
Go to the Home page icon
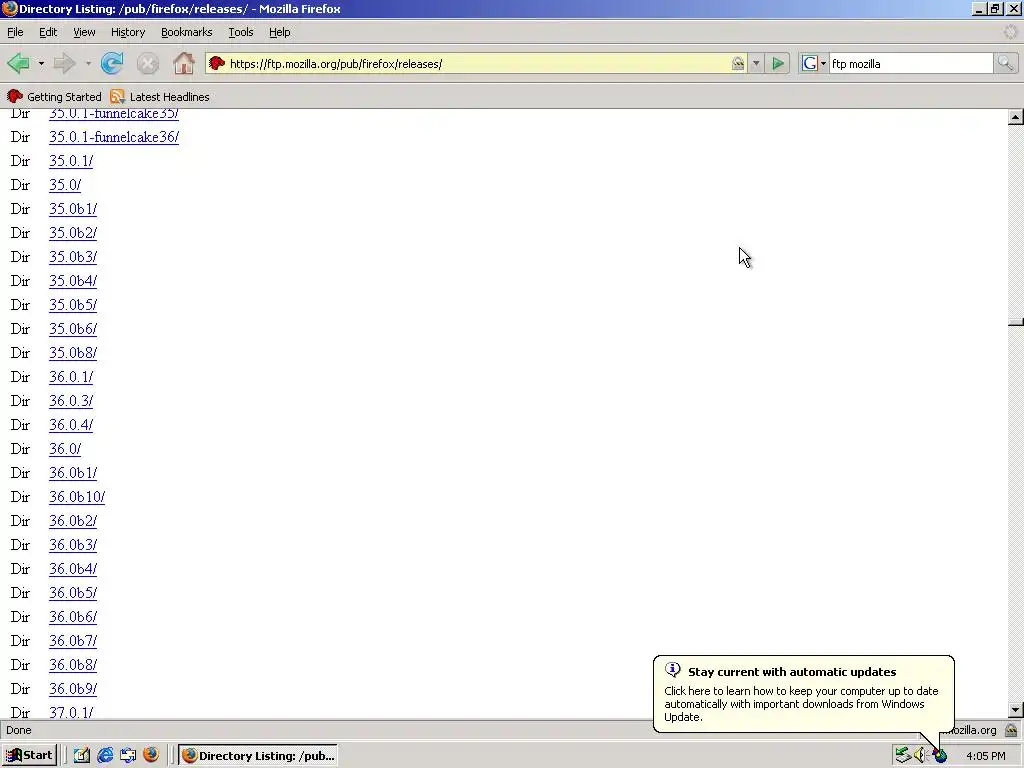click(x=184, y=63)
